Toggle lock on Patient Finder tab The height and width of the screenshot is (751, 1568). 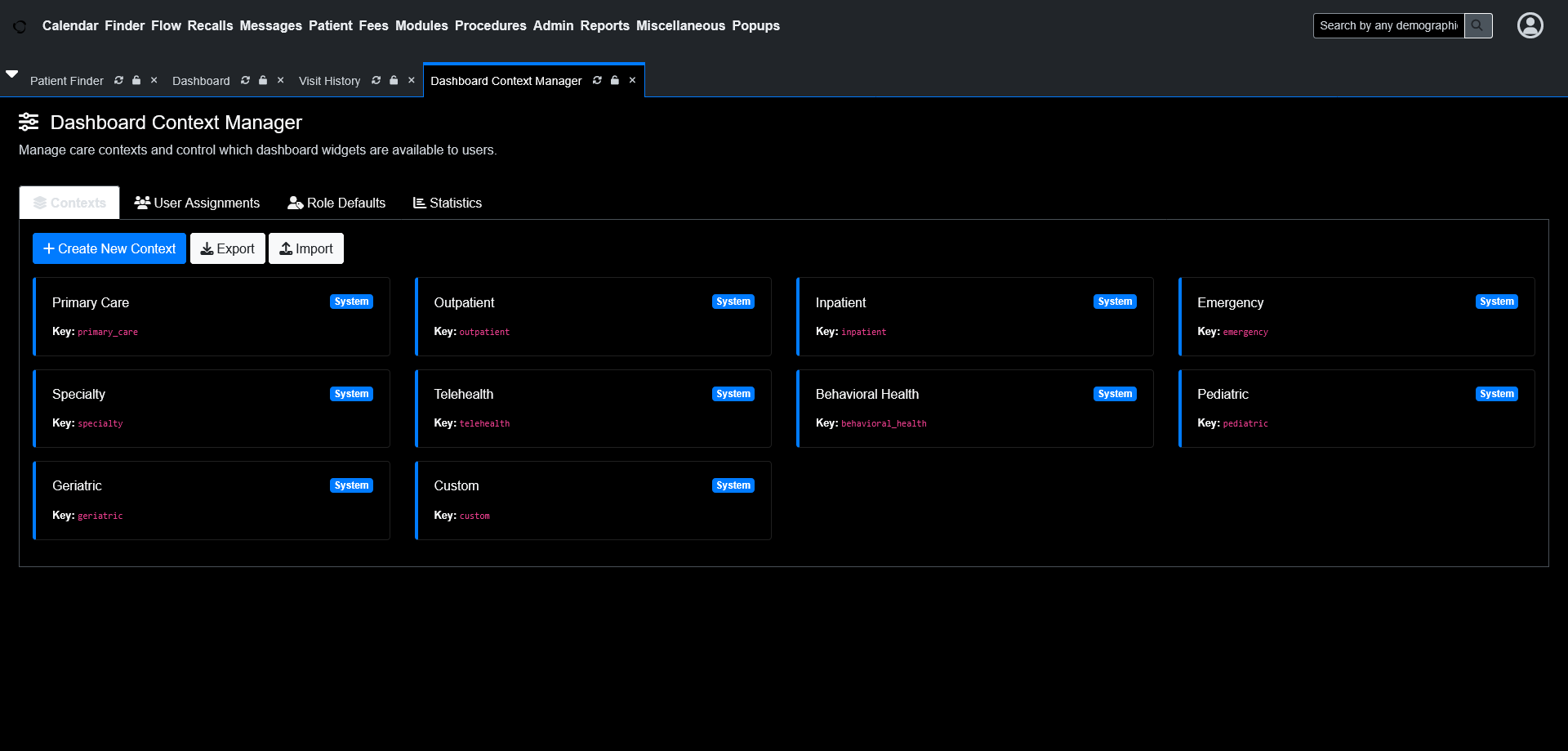pyautogui.click(x=136, y=80)
